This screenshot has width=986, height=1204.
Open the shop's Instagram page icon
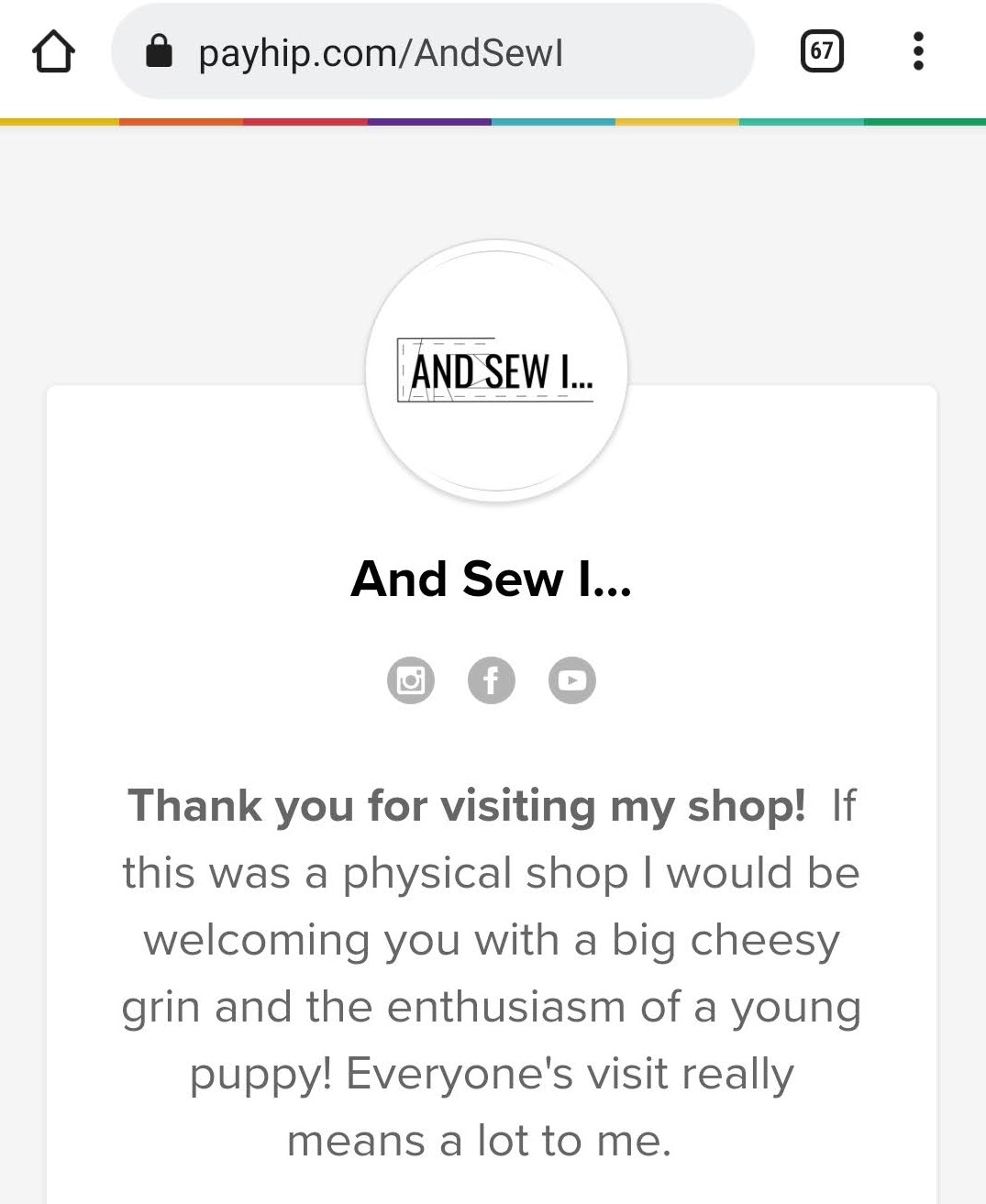point(411,680)
